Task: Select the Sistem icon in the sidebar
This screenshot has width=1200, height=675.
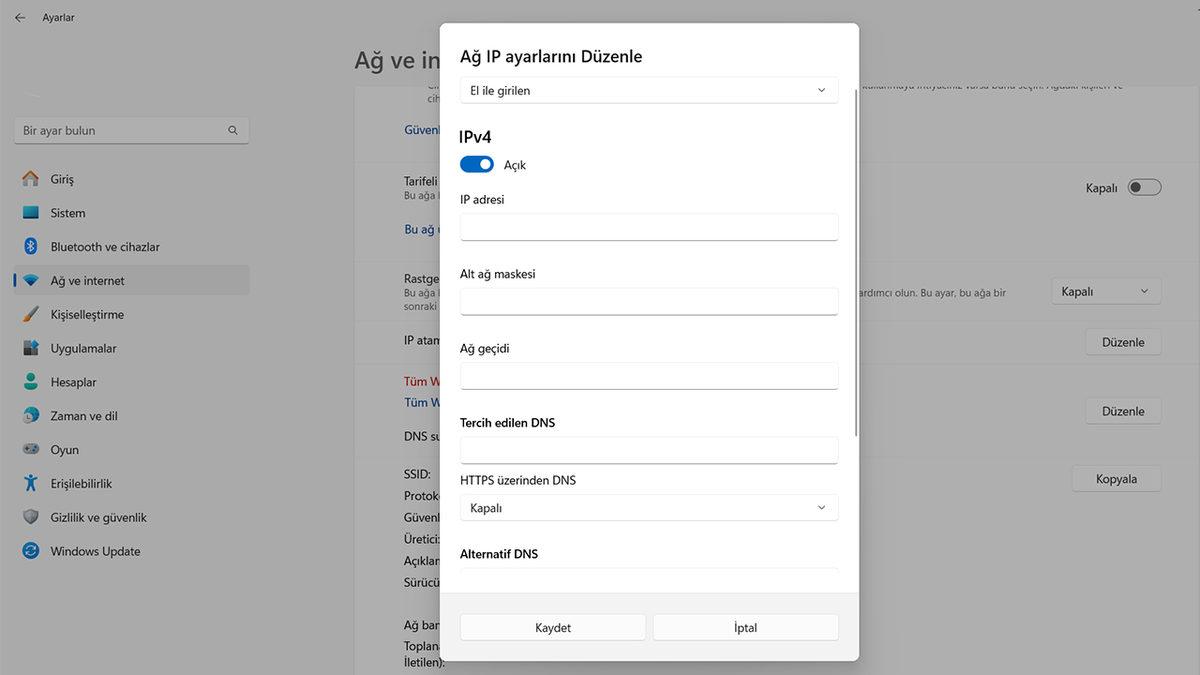Action: click(30, 212)
